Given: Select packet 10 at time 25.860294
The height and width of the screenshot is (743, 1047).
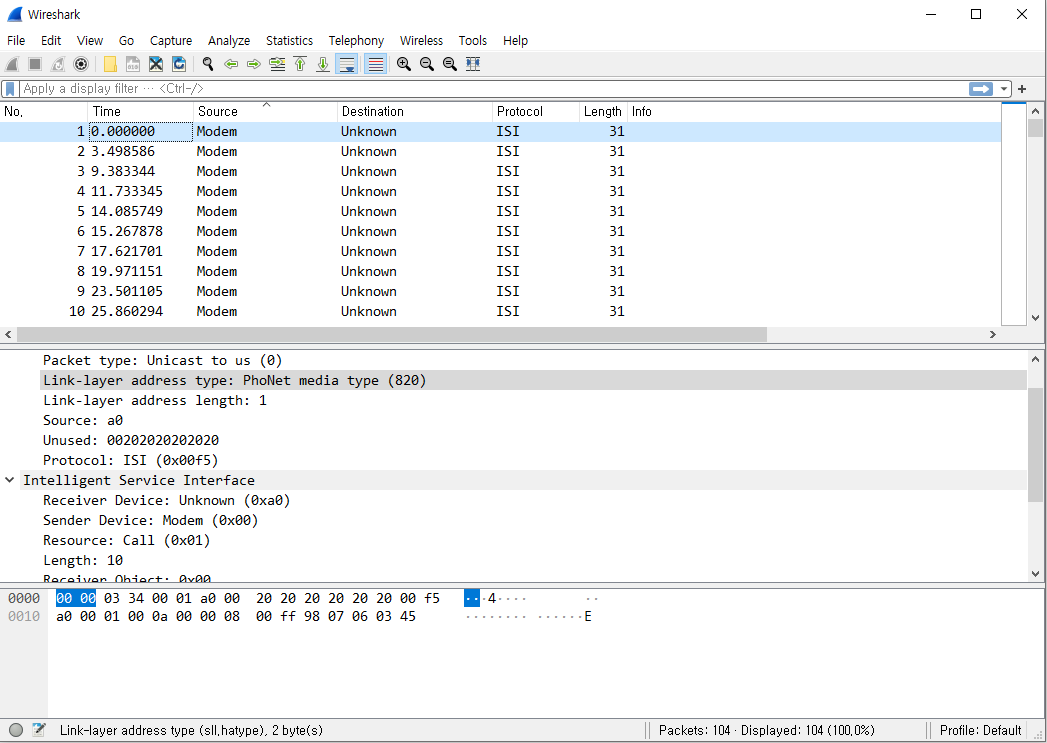Looking at the screenshot, I should coord(501,312).
